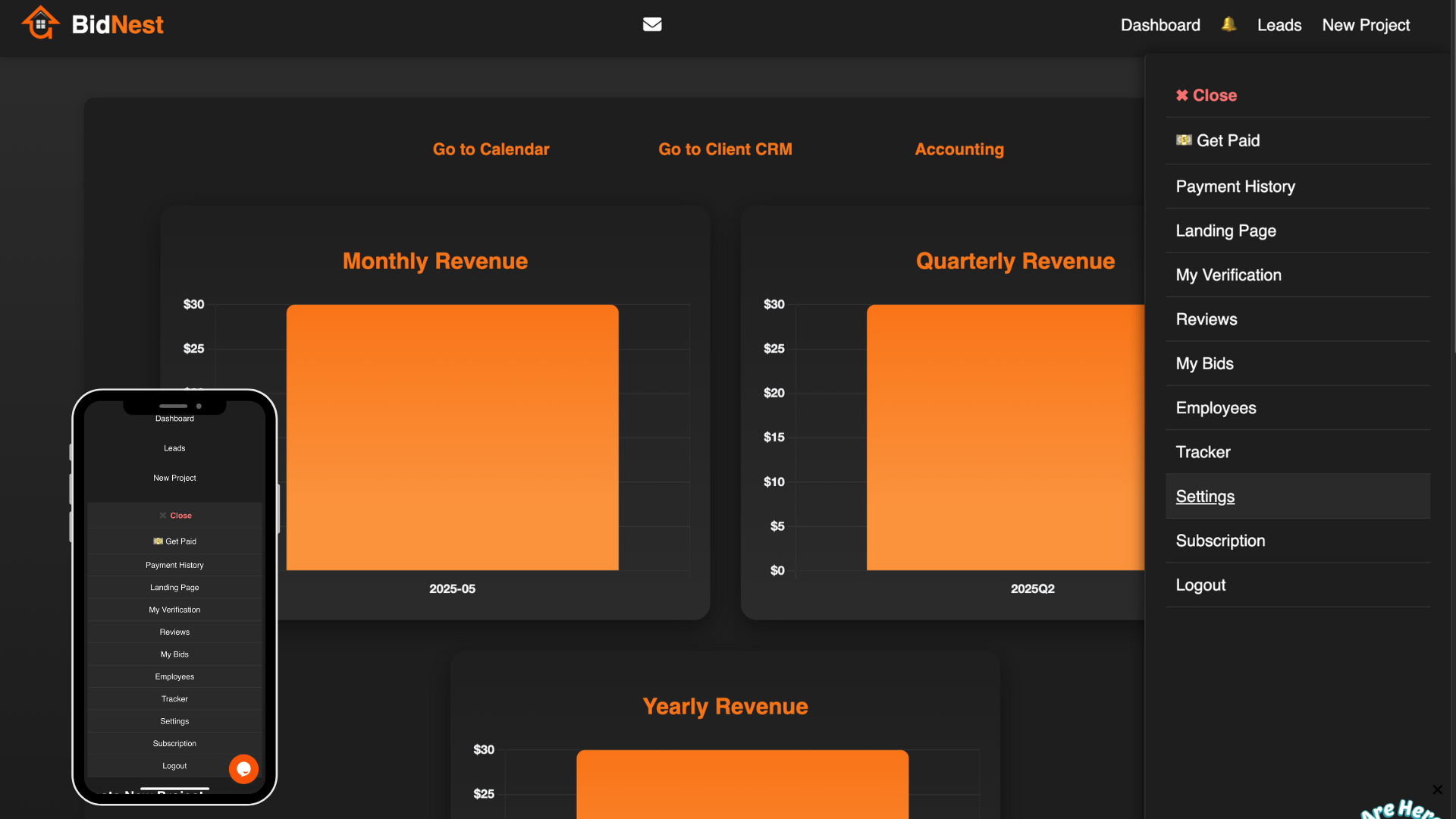This screenshot has height=819, width=1456.
Task: Open the envelope messages icon
Action: 652,24
